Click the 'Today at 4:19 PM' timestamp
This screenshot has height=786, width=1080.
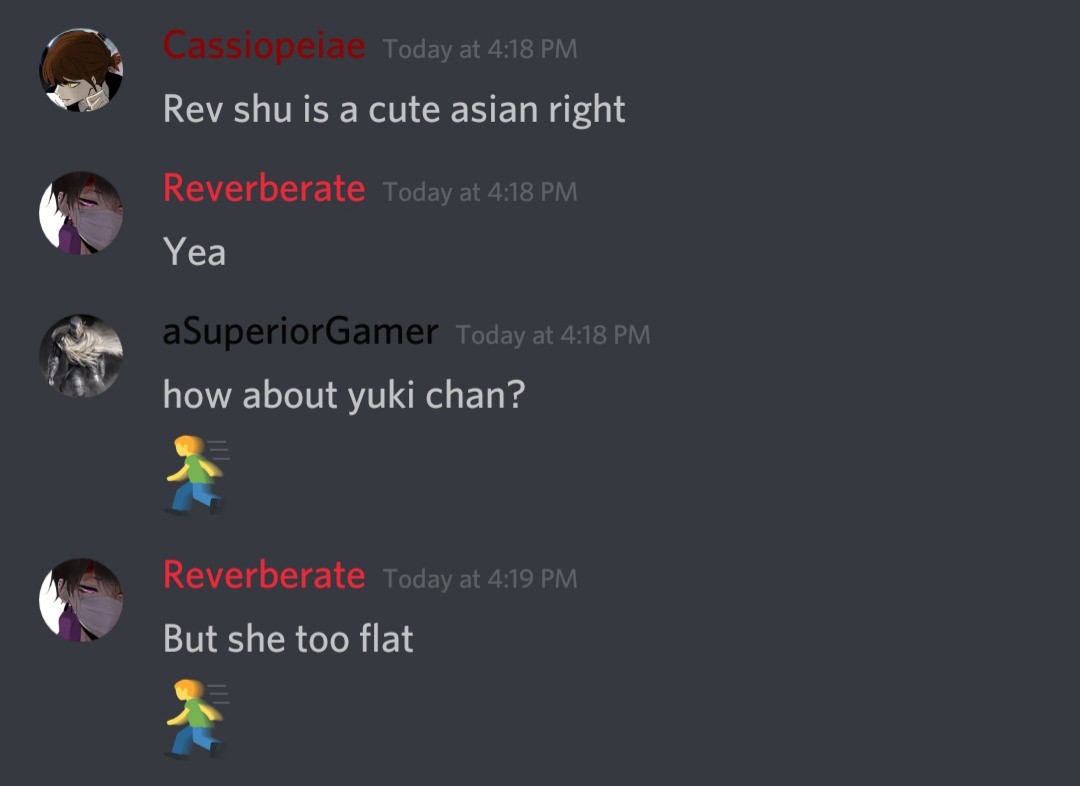click(480, 579)
